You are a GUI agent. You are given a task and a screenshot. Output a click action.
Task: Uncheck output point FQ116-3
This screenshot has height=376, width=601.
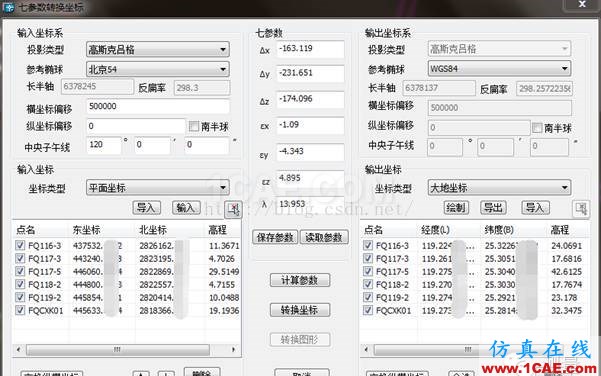point(368,245)
